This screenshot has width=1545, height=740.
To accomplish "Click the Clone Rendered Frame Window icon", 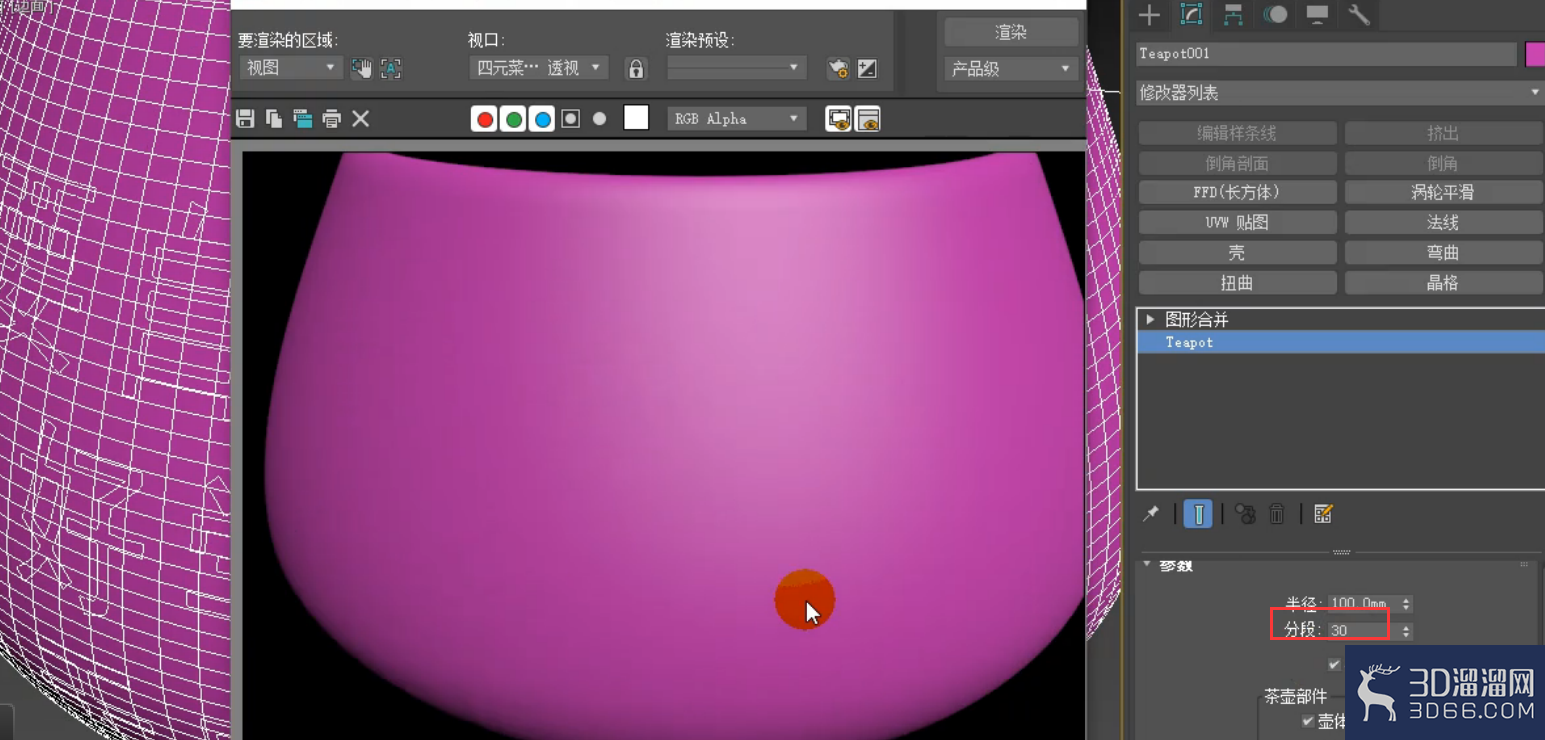I will tap(303, 119).
